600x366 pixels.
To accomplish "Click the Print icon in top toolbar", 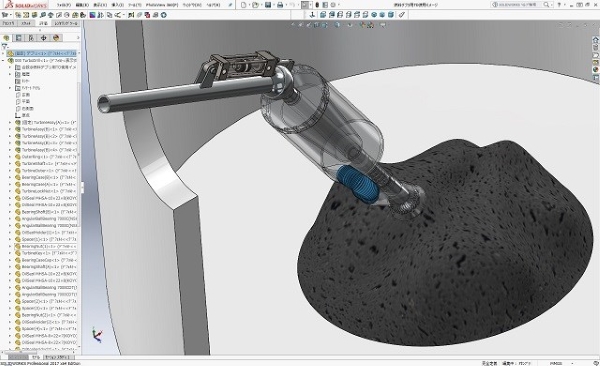I will (x=280, y=5).
